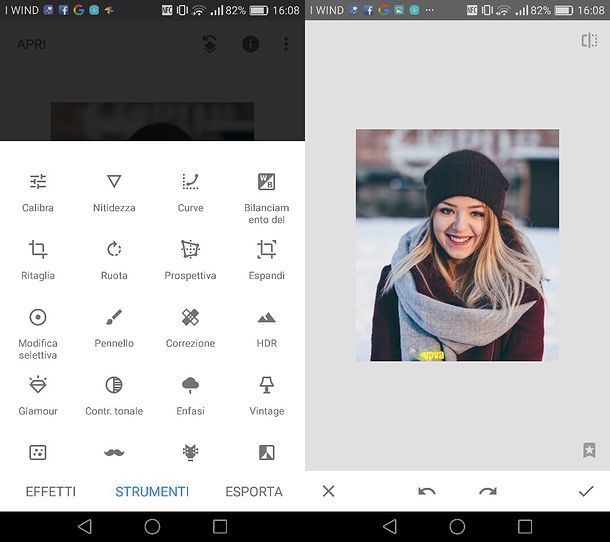Tap the woman photo preview
This screenshot has width=610, height=542.
click(458, 245)
